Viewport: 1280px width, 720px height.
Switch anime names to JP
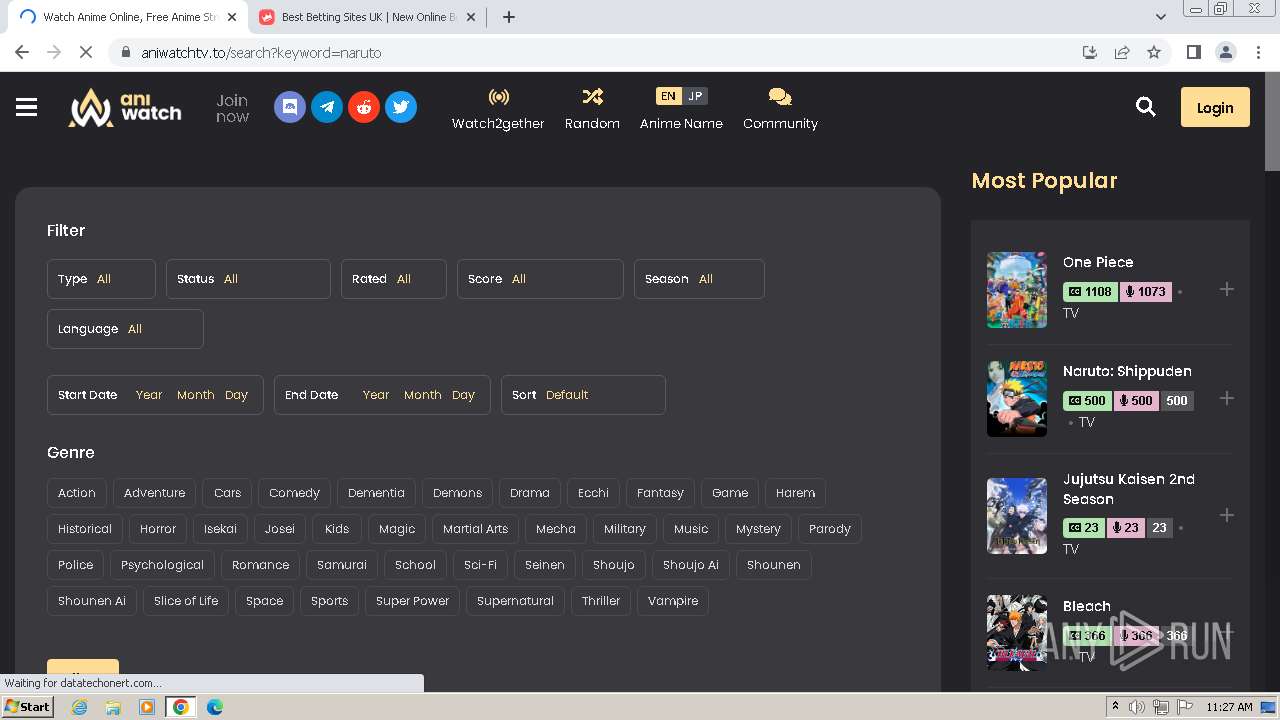(x=695, y=96)
